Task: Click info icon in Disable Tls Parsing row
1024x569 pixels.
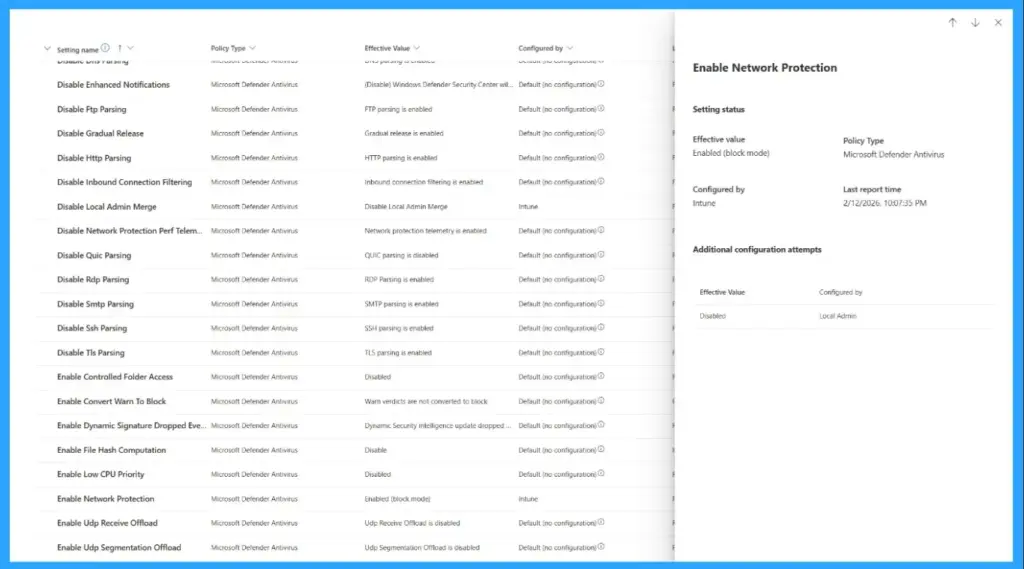Action: (601, 351)
